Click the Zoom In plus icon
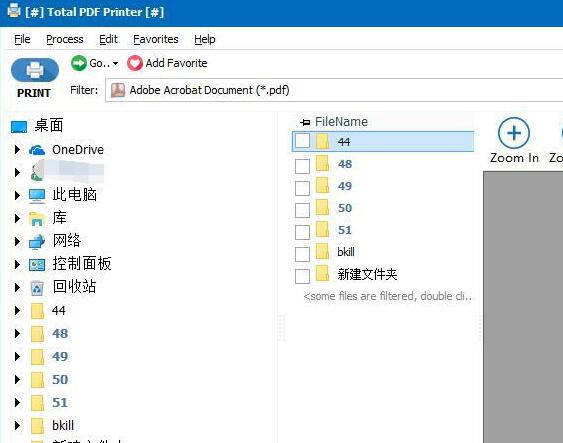Viewport: 563px width, 443px height. click(514, 133)
